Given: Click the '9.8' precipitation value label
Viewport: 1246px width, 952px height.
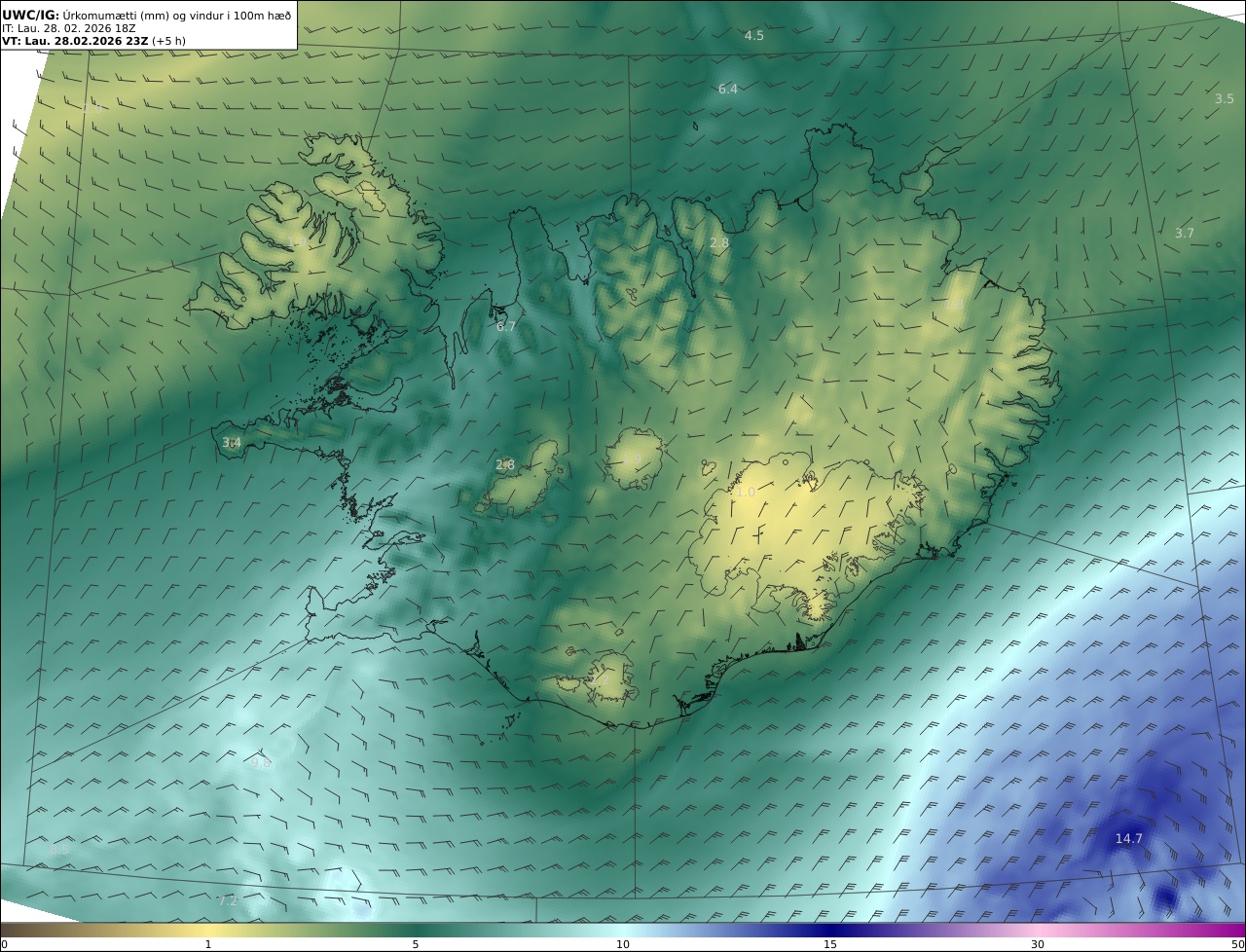Looking at the screenshot, I should pyautogui.click(x=262, y=763).
